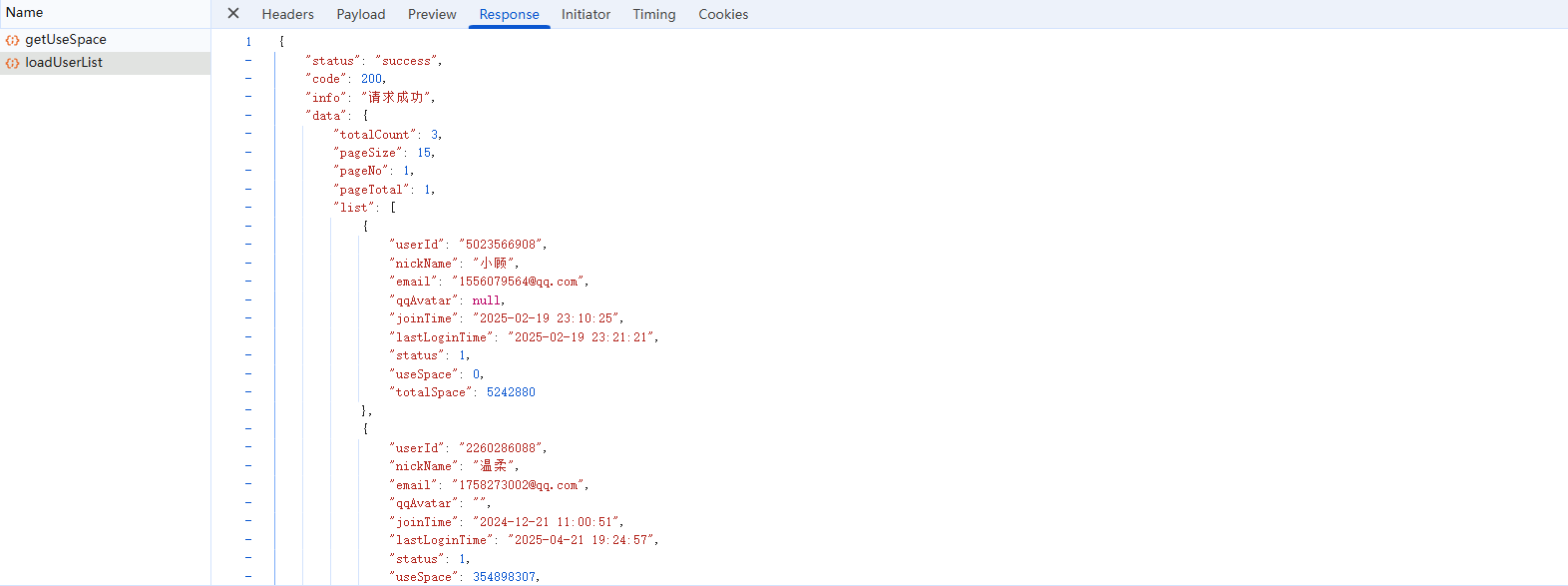Open the Cookies tab

[723, 14]
